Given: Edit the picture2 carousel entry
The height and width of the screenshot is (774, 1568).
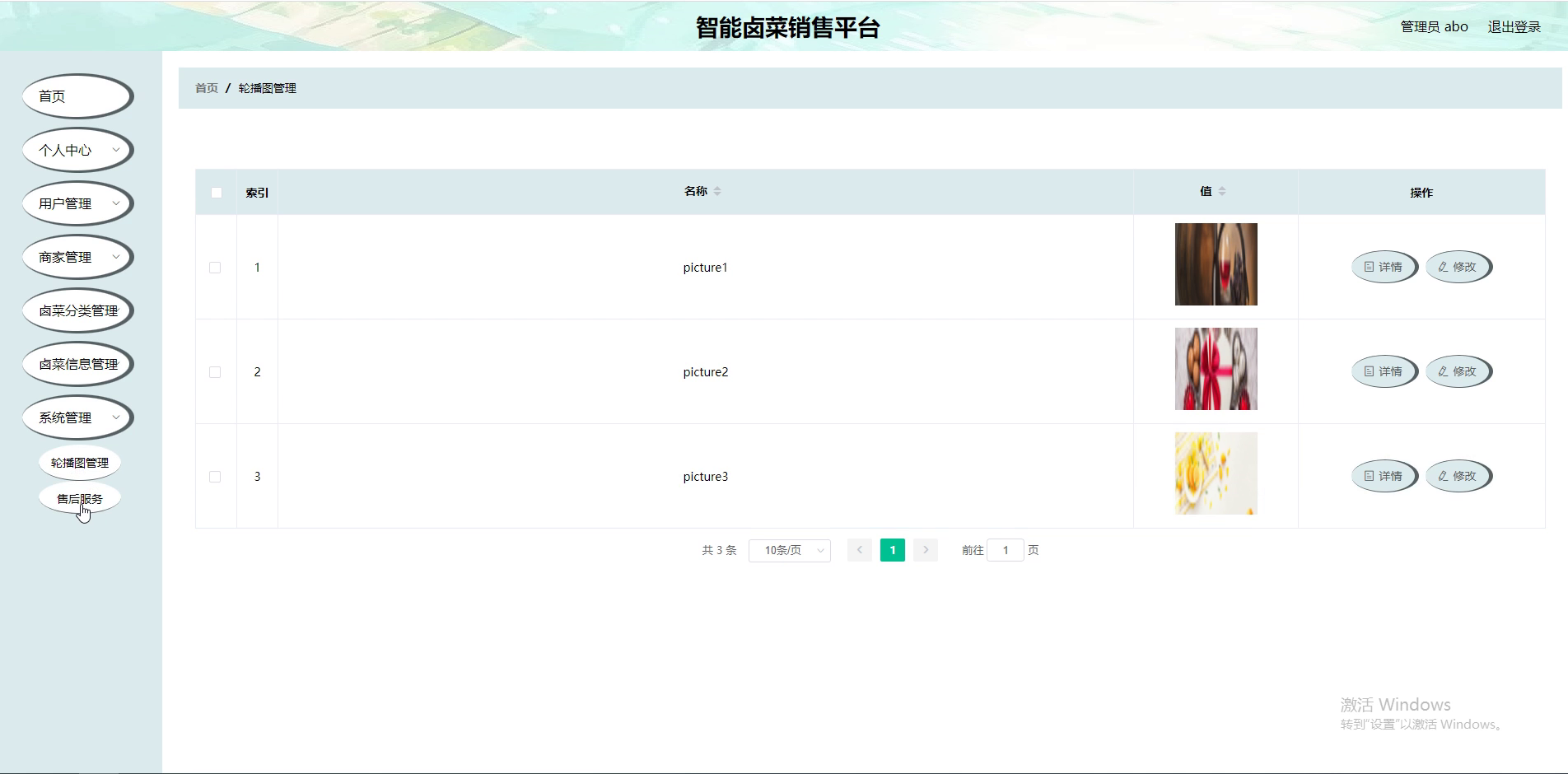Looking at the screenshot, I should (x=1458, y=371).
